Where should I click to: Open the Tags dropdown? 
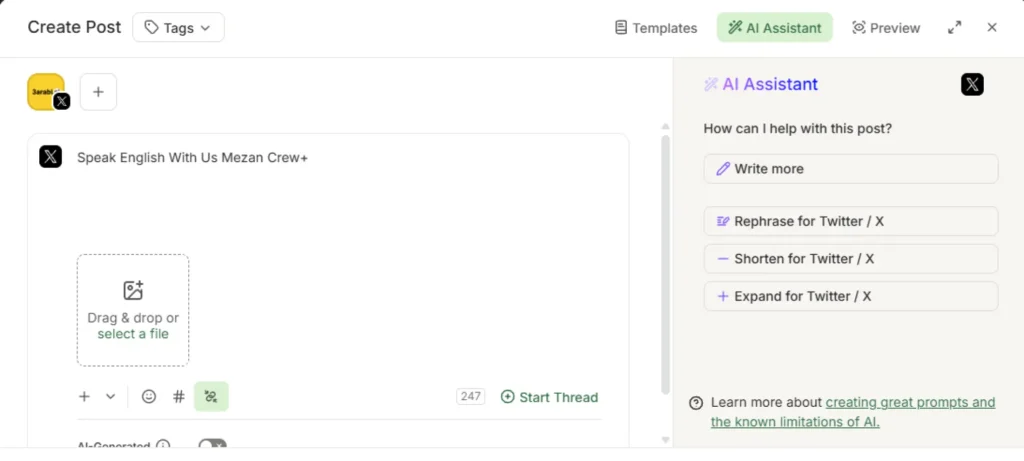click(x=178, y=27)
